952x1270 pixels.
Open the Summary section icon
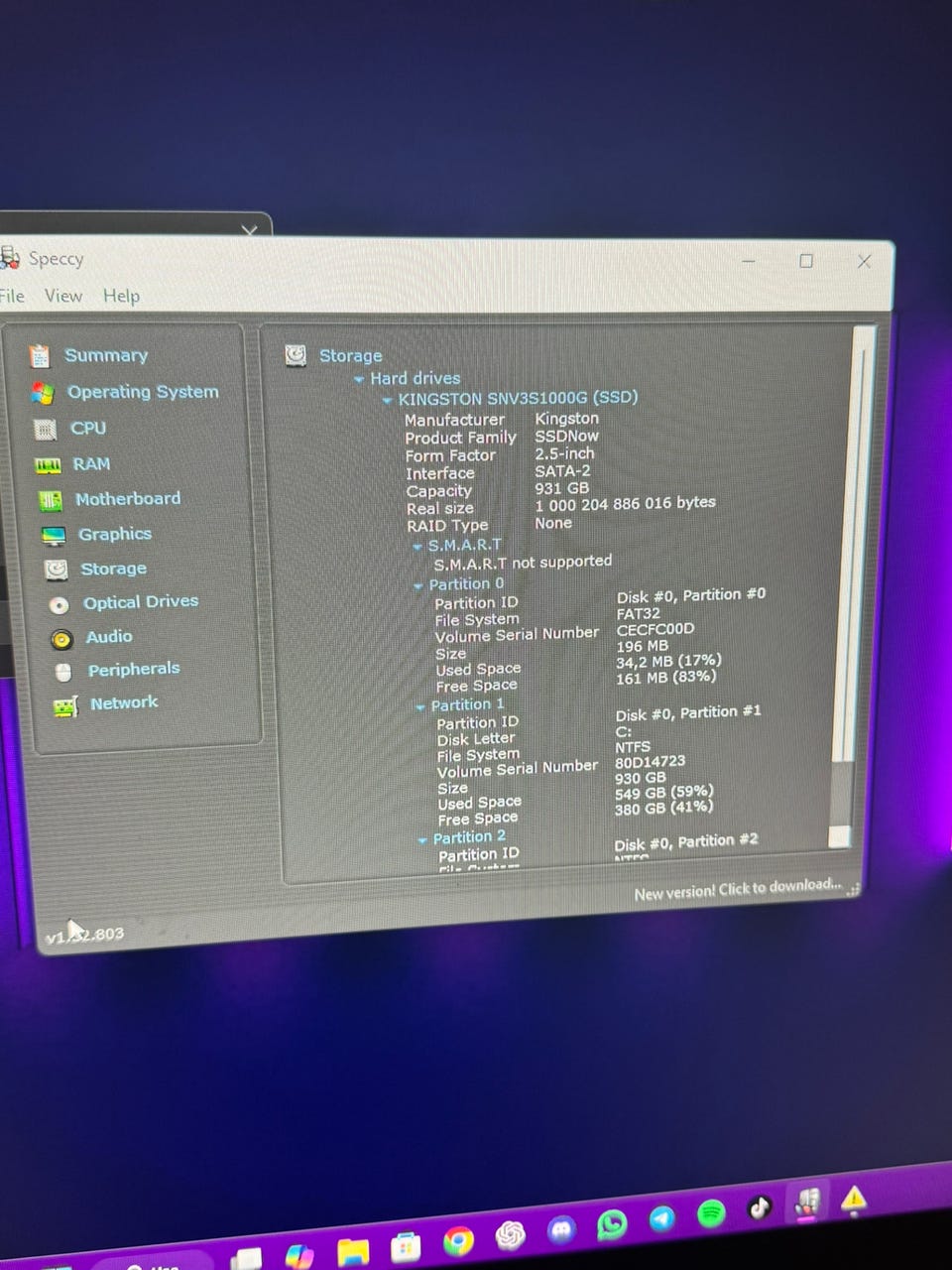(40, 355)
